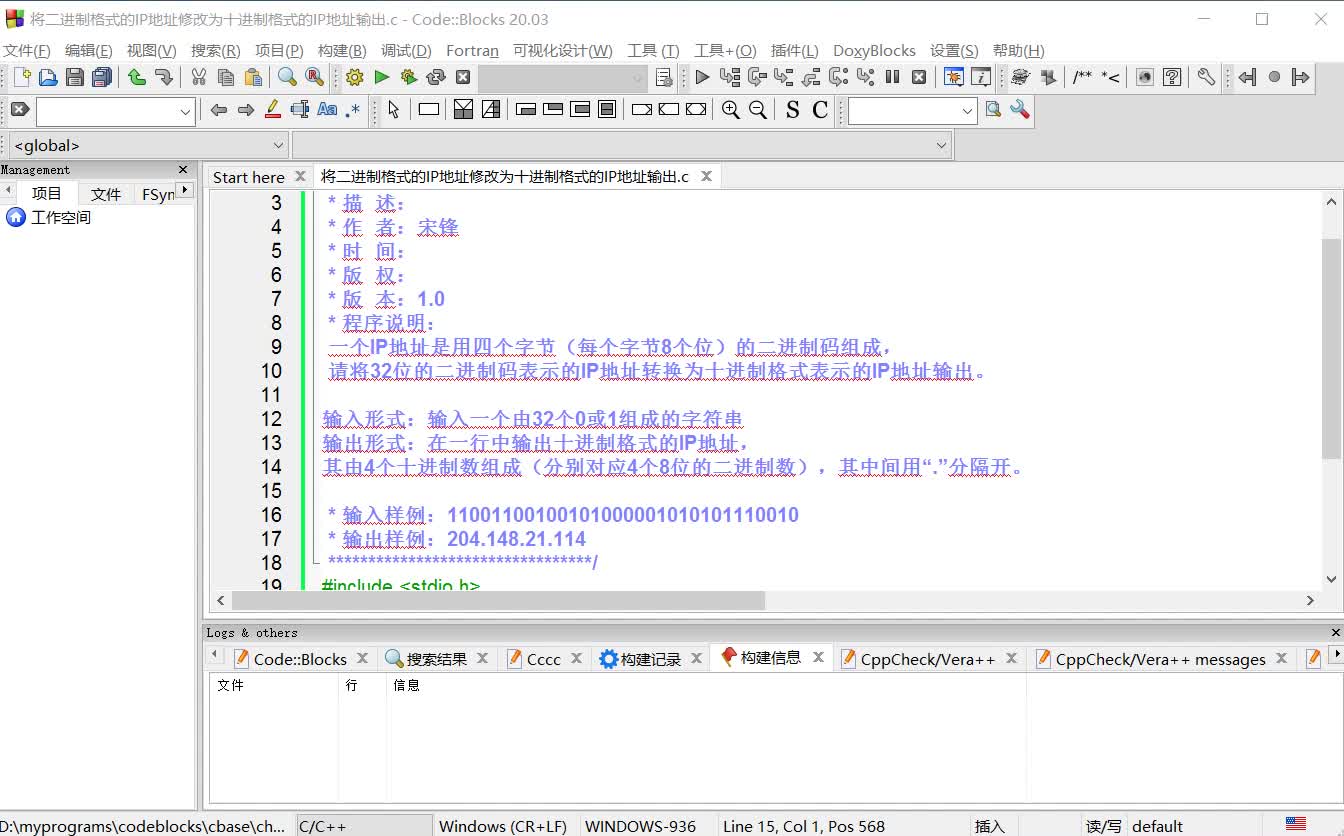Highlight occurrences with pencil icon

272,110
